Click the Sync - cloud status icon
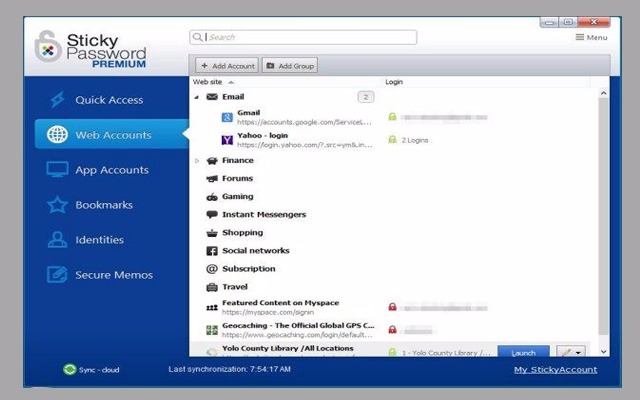 pyautogui.click(x=70, y=369)
